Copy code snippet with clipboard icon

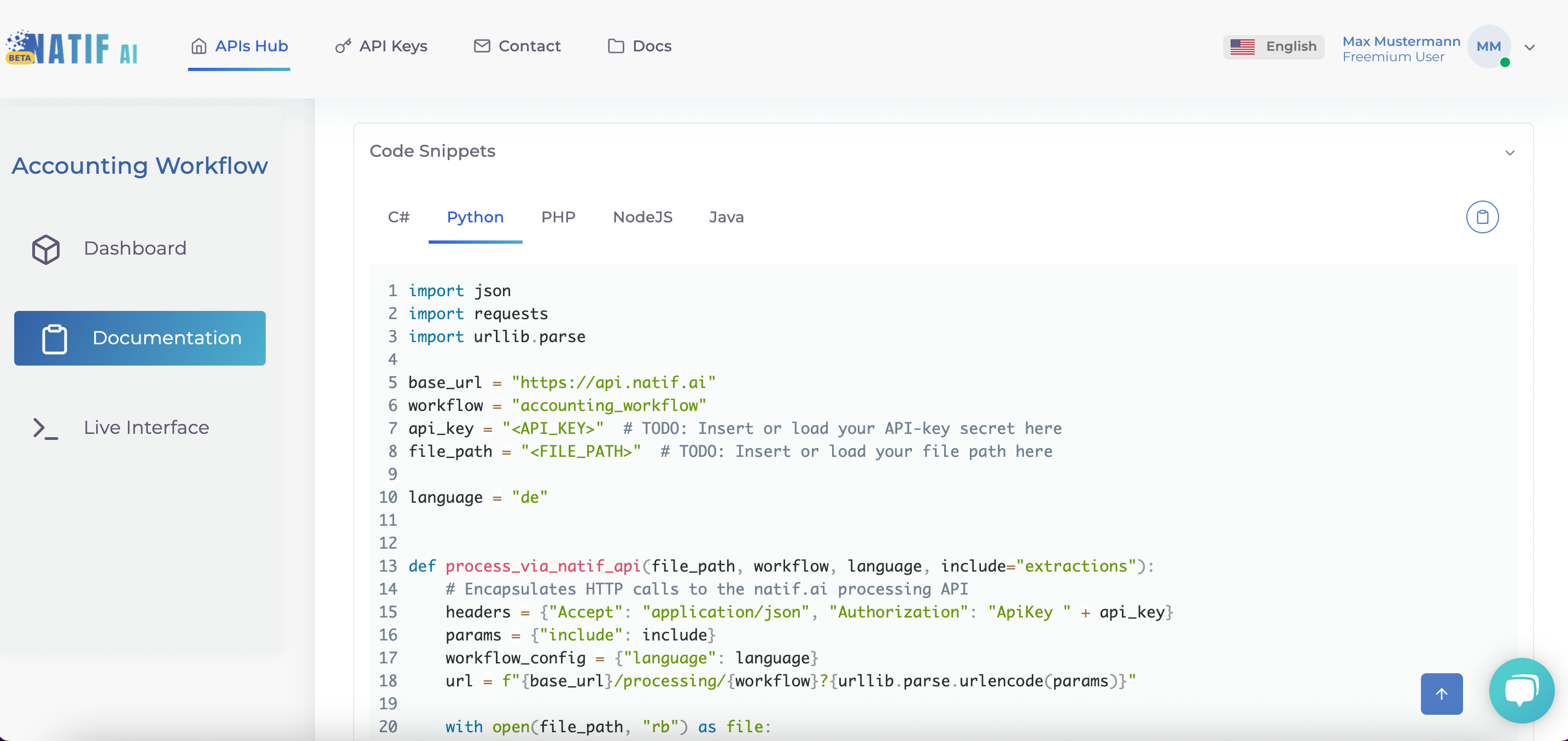(1482, 217)
